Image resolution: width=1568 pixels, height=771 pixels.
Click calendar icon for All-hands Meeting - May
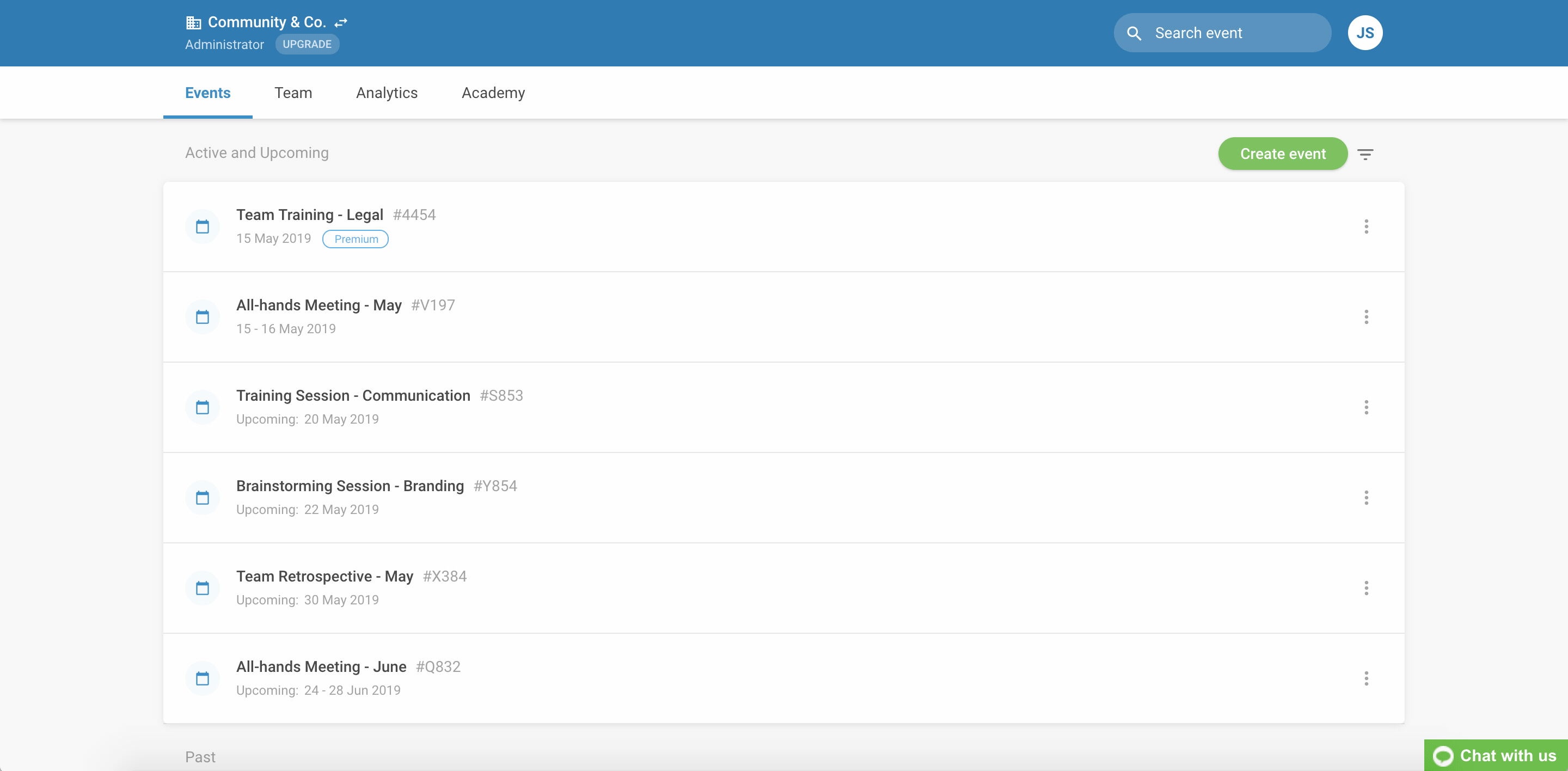[203, 317]
